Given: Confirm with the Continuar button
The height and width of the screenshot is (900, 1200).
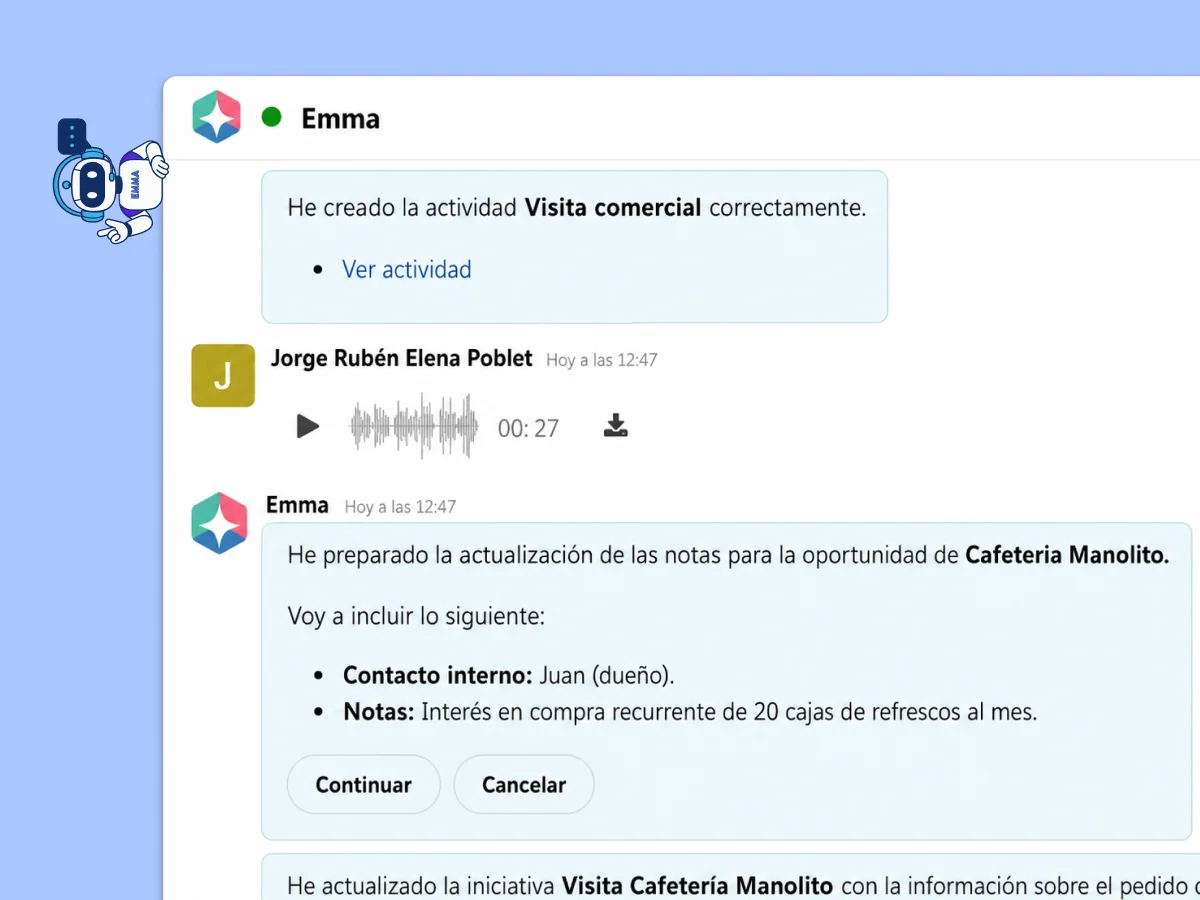Looking at the screenshot, I should pos(364,785).
